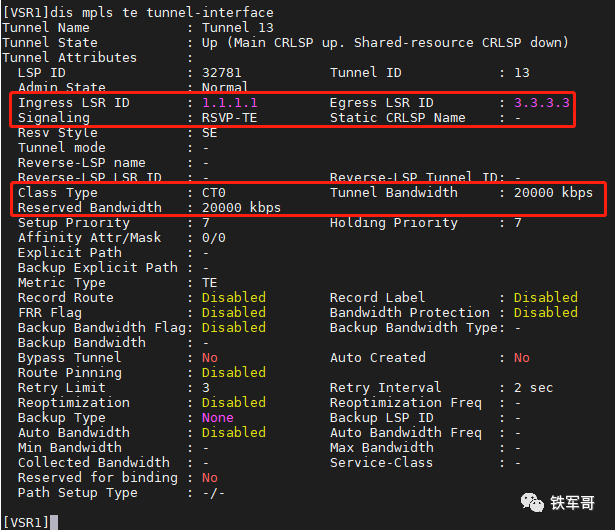Click the Bypass Tunnel No value
This screenshot has height=530, width=615.
(210, 358)
